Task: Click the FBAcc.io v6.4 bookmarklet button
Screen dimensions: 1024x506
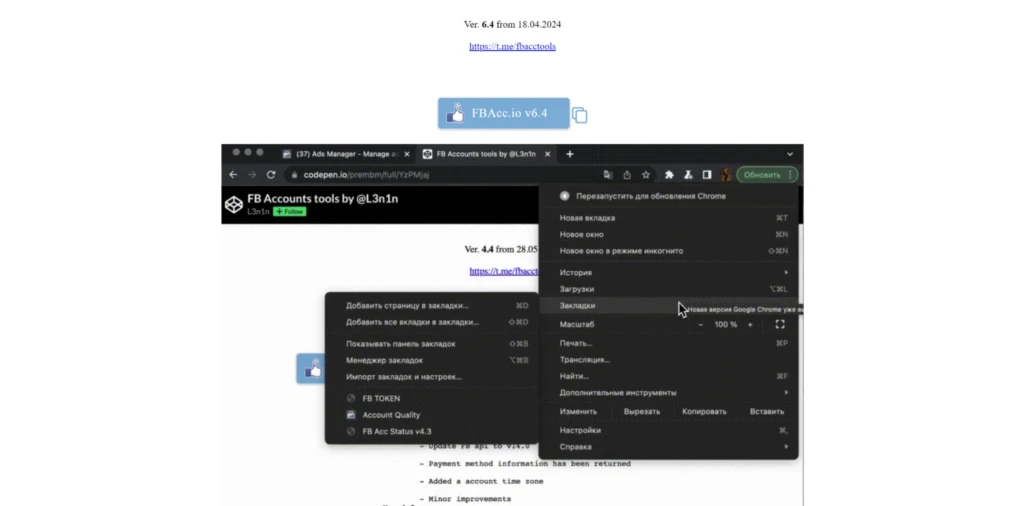Action: [504, 113]
